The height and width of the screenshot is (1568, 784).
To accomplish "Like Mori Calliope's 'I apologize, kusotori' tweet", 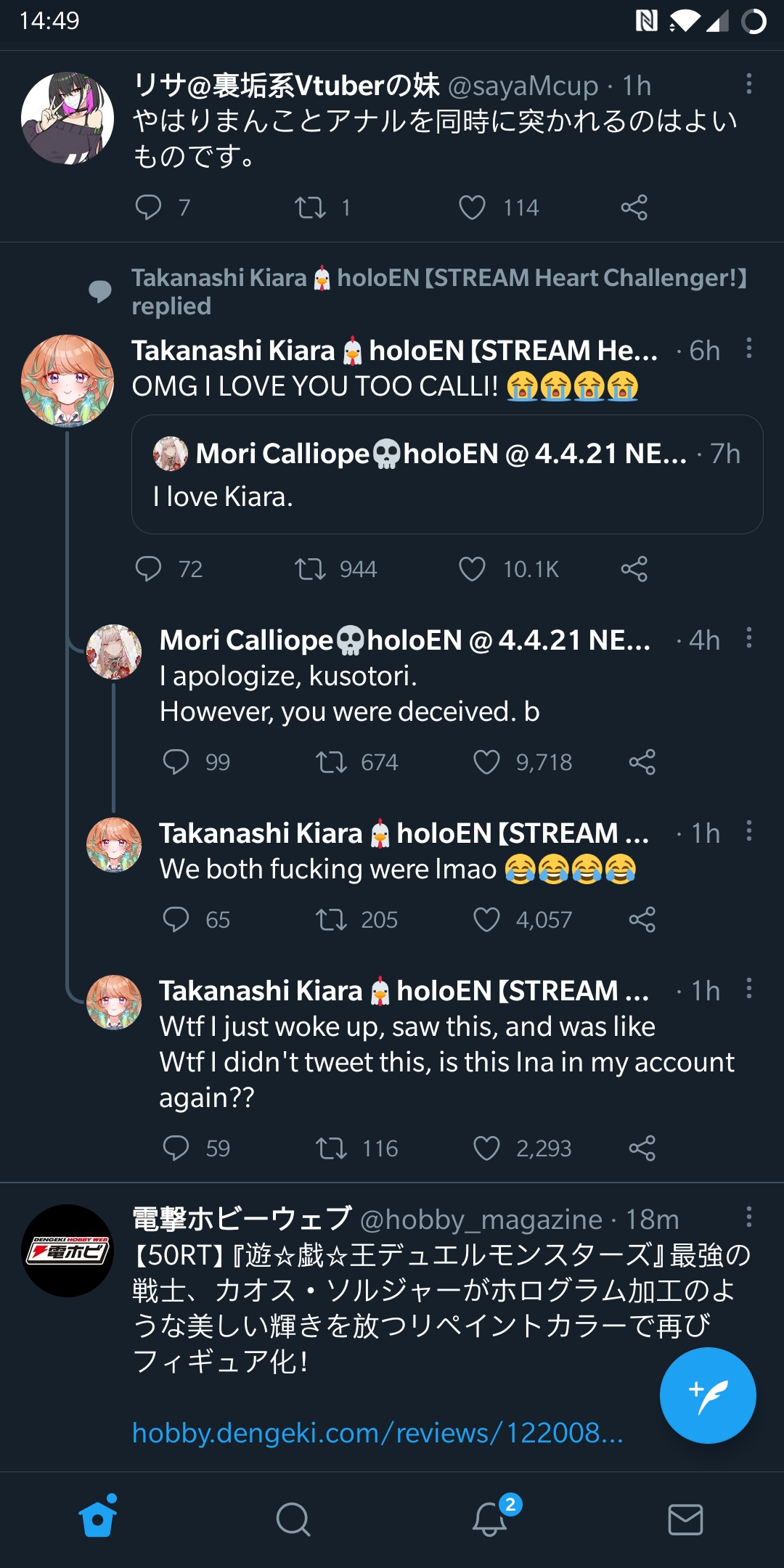I will pyautogui.click(x=488, y=762).
